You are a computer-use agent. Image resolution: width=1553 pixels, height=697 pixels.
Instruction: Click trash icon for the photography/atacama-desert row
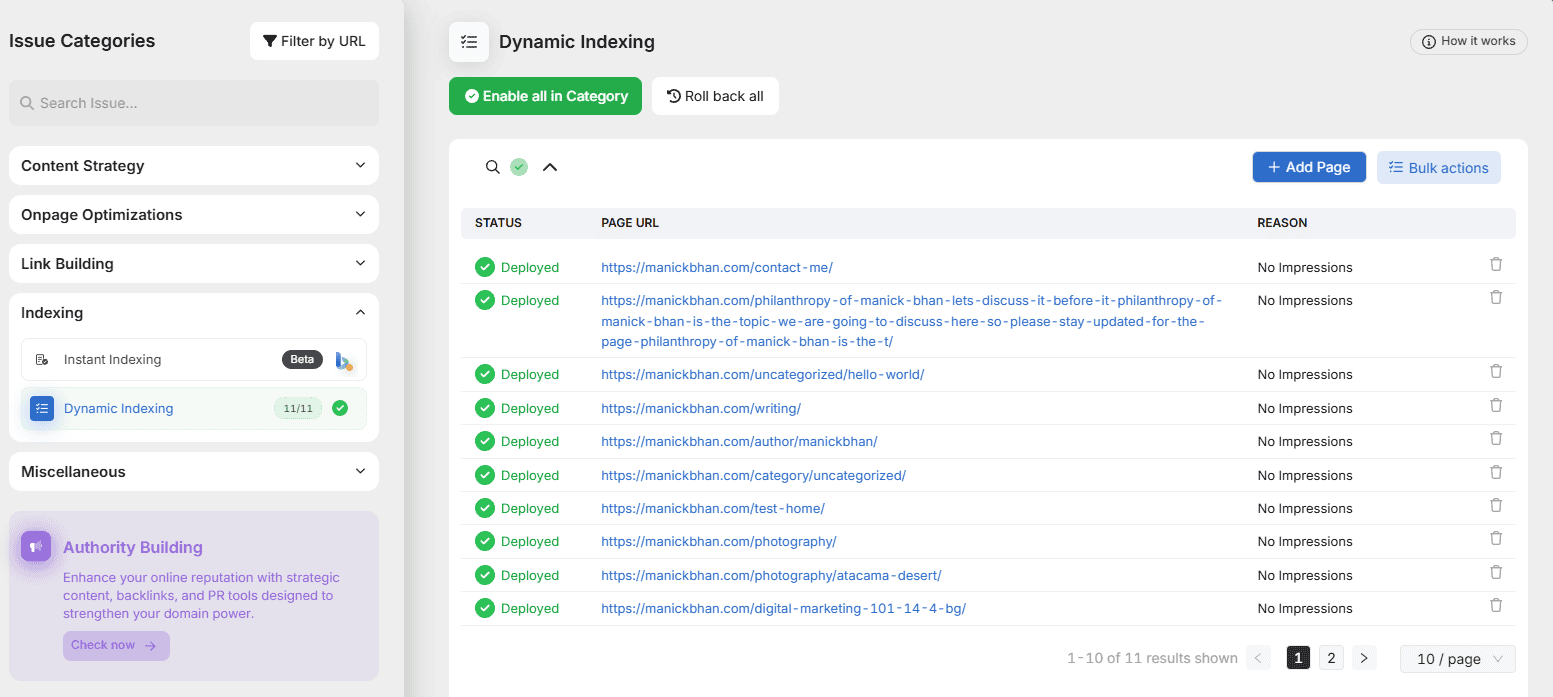[1496, 572]
